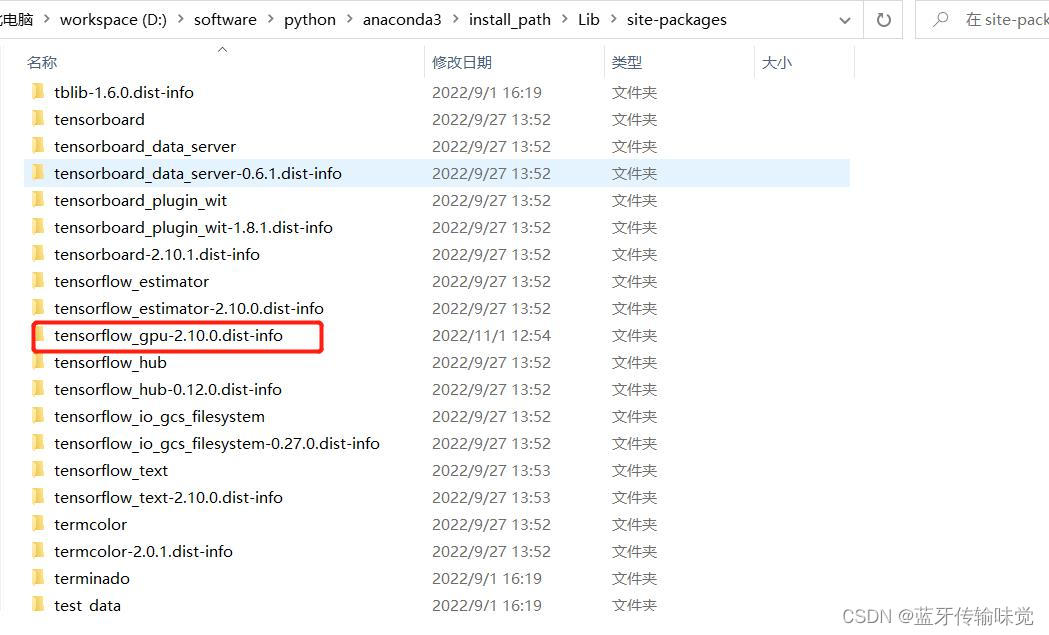Screen dimensions: 1049x635
Task: Click folder icon of tensorflow_hub
Action: 38,362
